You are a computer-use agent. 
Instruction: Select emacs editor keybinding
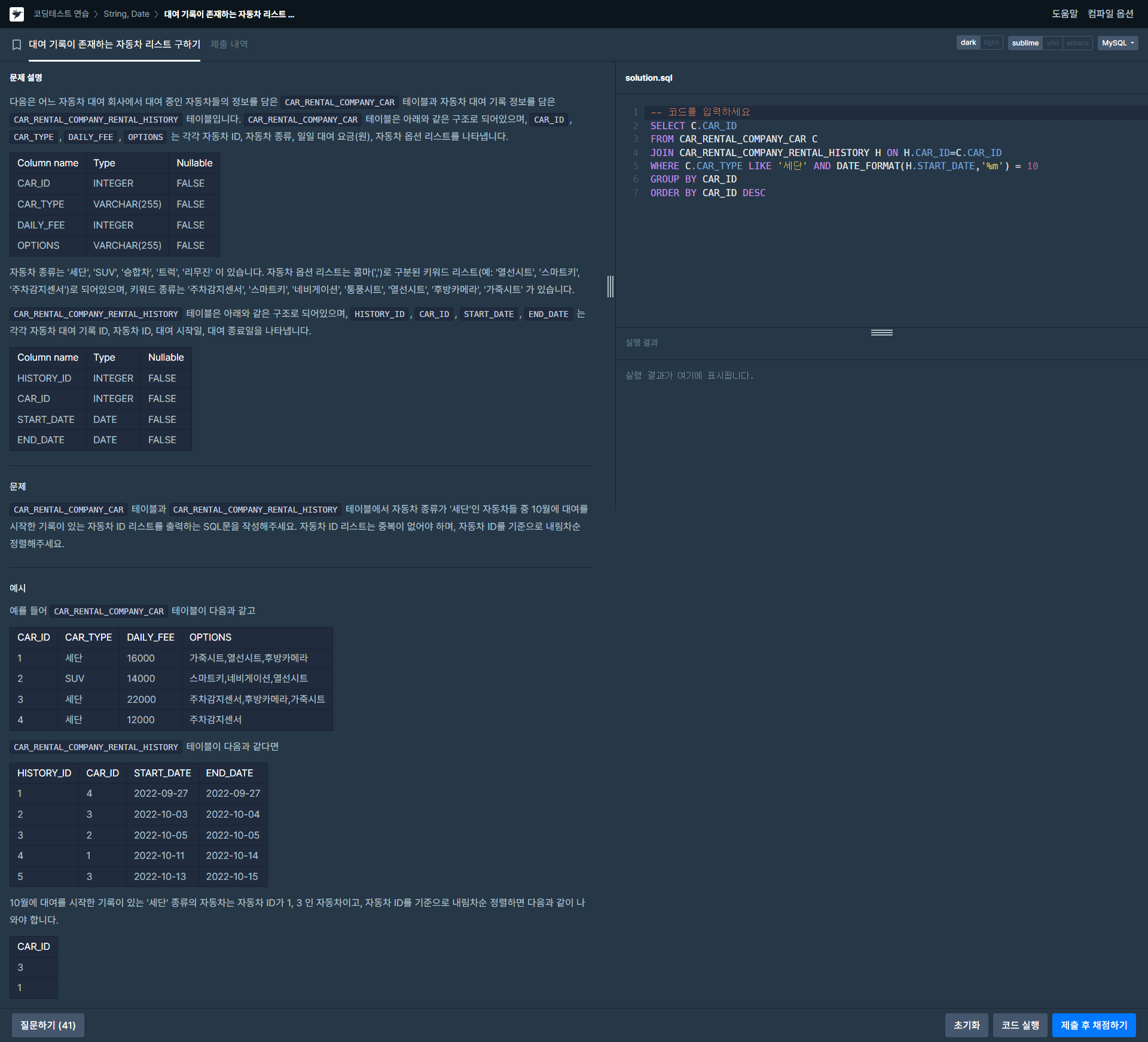pyautogui.click(x=1077, y=43)
